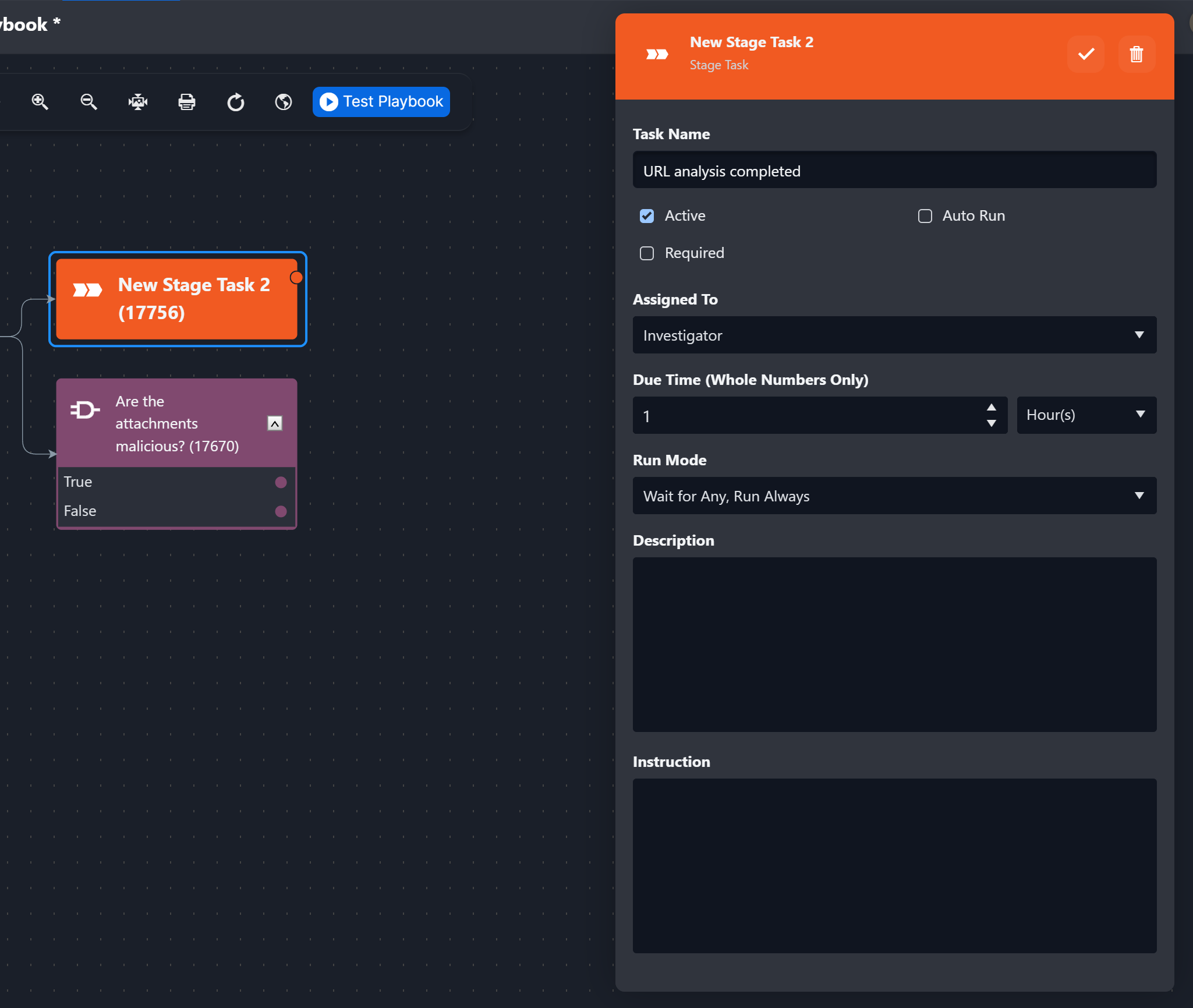Click the refresh/reset circular arrow icon
Screen dimensions: 1193x1008
(235, 102)
